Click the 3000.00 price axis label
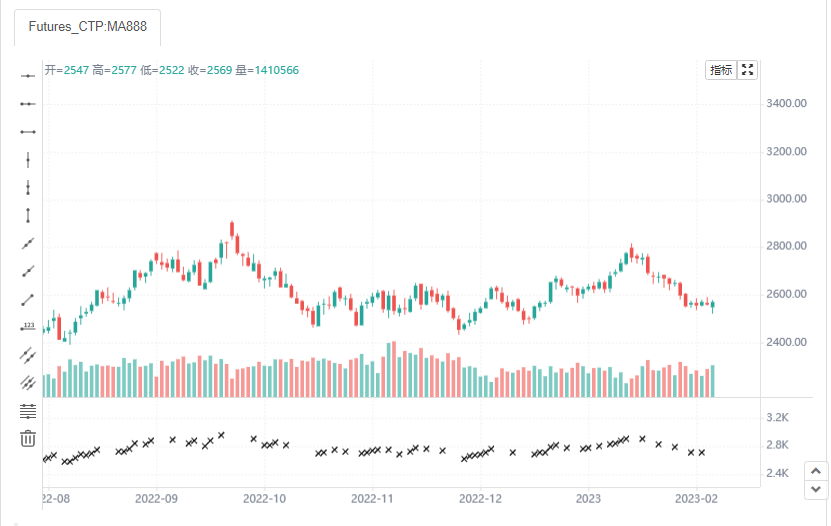Screen dimensions: 831x526 (786, 199)
